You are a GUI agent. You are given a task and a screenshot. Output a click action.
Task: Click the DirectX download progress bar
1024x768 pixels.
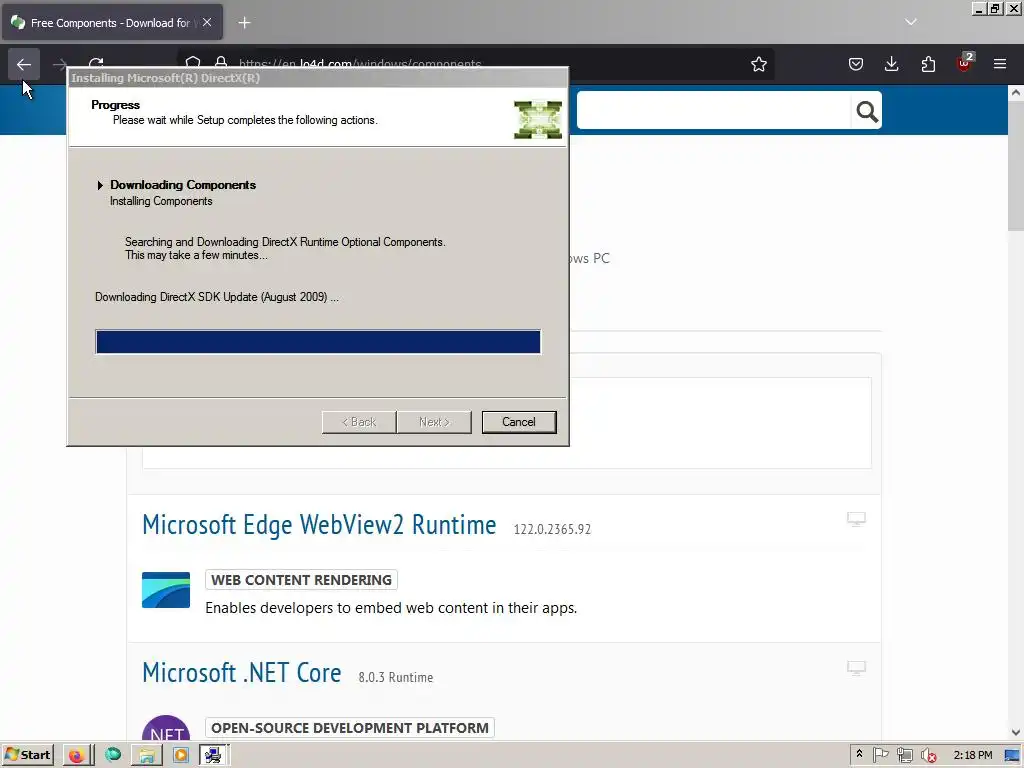[x=318, y=342]
